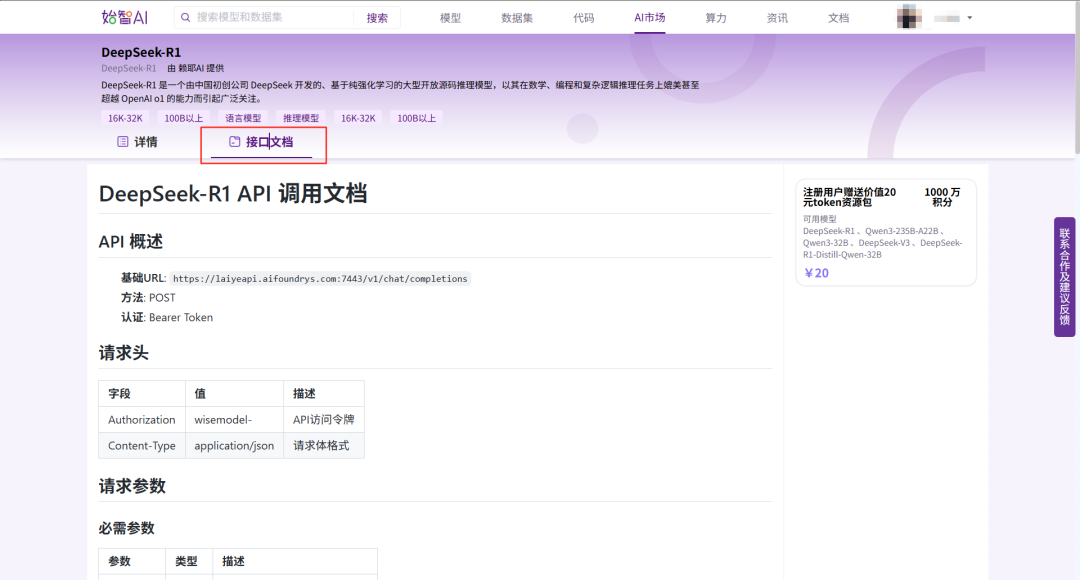Focus the model and dataset search field
This screenshot has width=1080, height=580.
coord(273,17)
